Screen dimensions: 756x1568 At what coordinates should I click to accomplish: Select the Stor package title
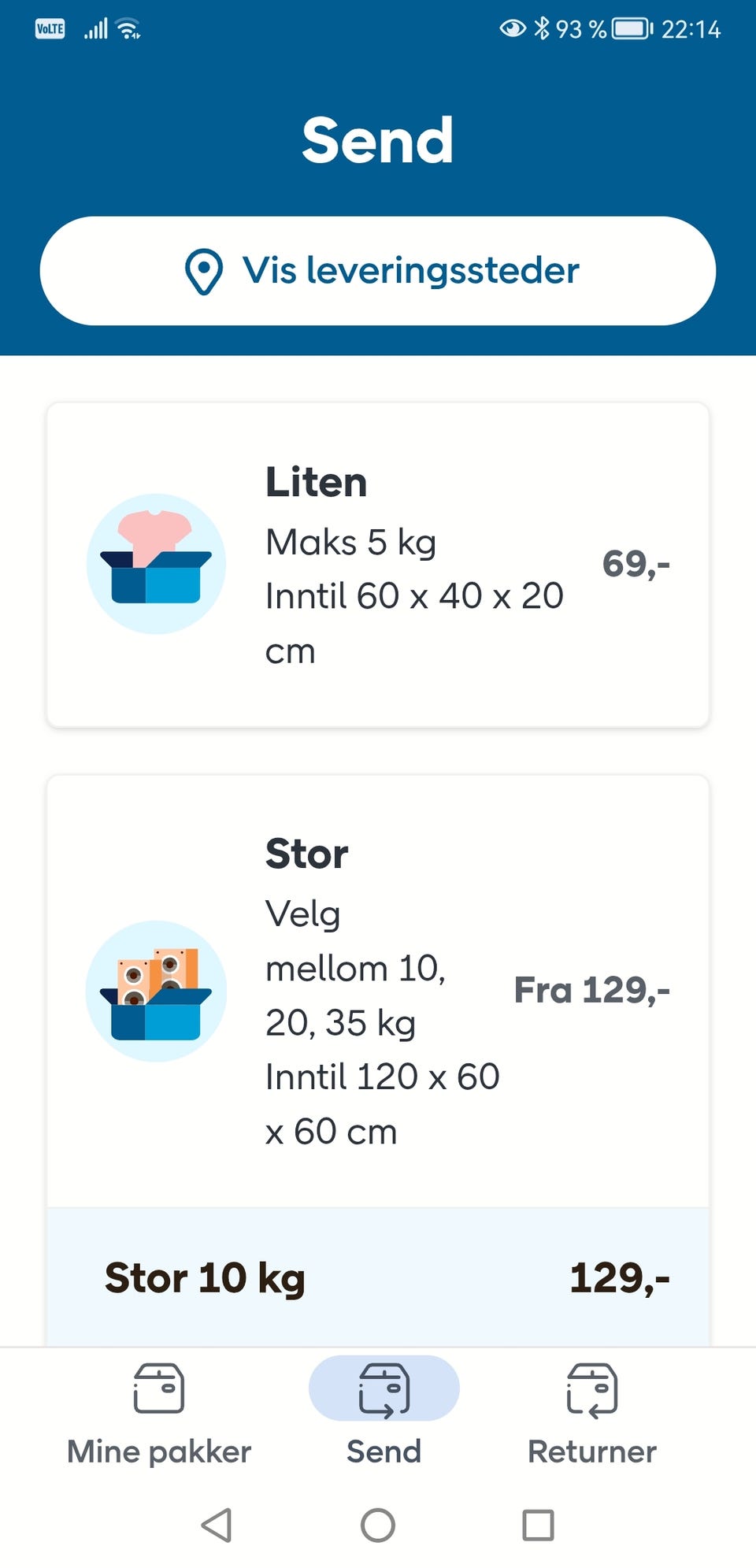[x=306, y=854]
